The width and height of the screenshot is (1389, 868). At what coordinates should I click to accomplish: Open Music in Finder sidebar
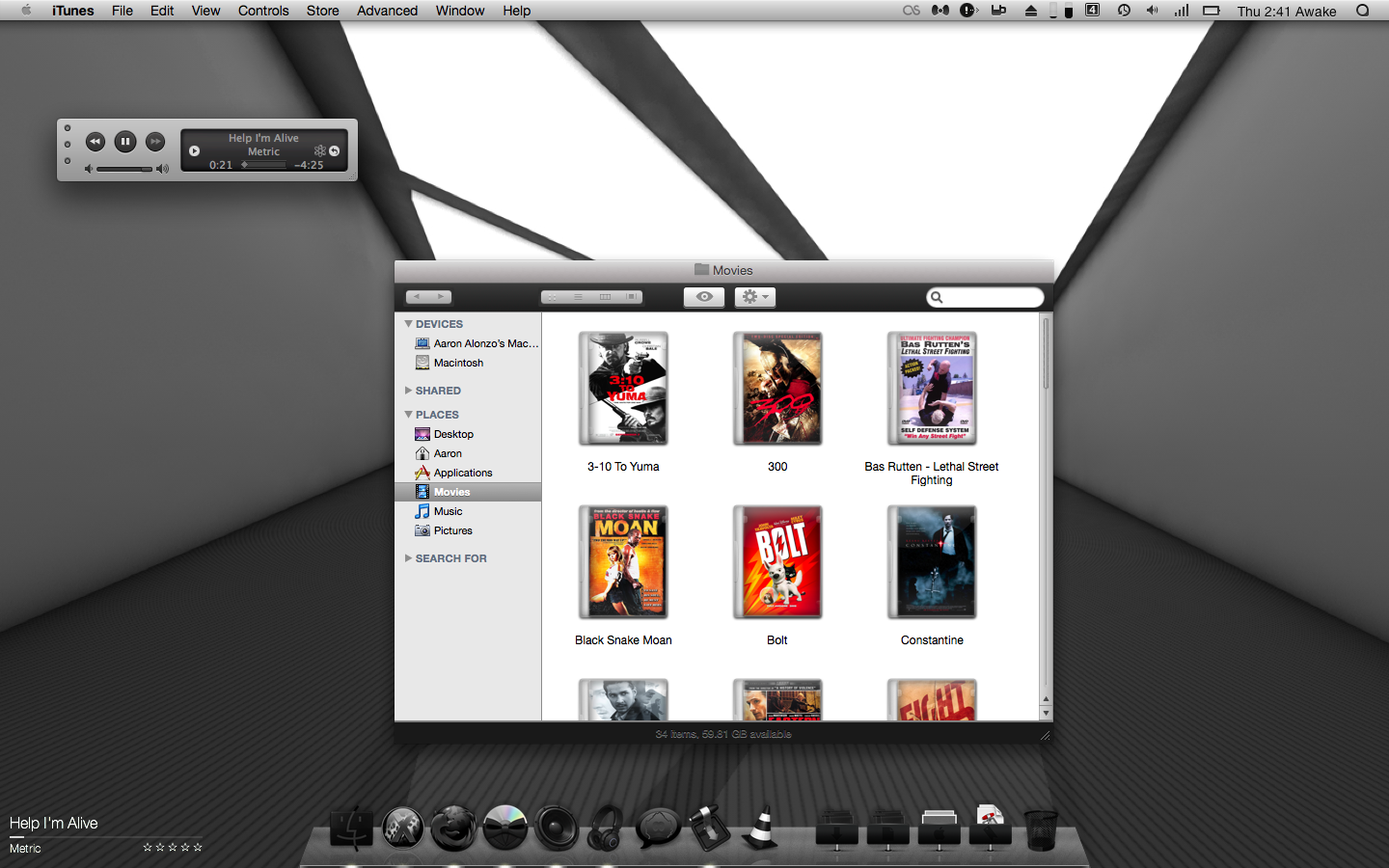pyautogui.click(x=468, y=511)
